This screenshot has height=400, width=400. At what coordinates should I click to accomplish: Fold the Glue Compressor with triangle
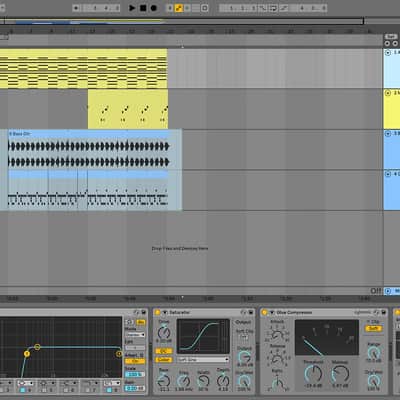272,313
